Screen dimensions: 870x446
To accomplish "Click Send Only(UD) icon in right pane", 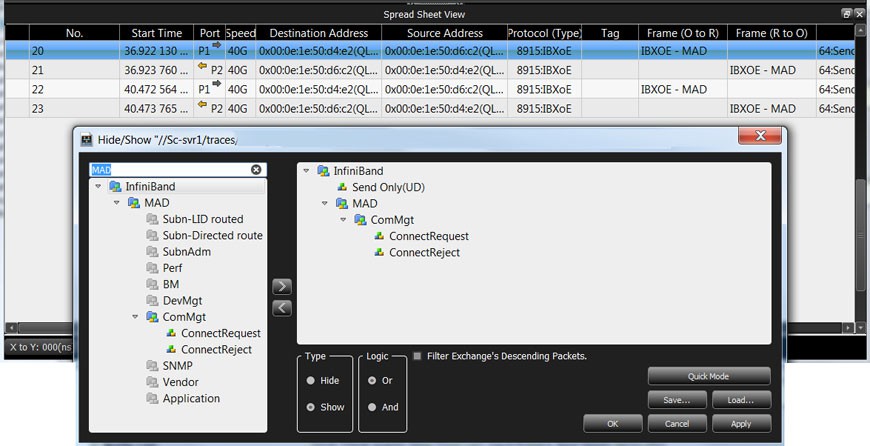I will click(342, 187).
